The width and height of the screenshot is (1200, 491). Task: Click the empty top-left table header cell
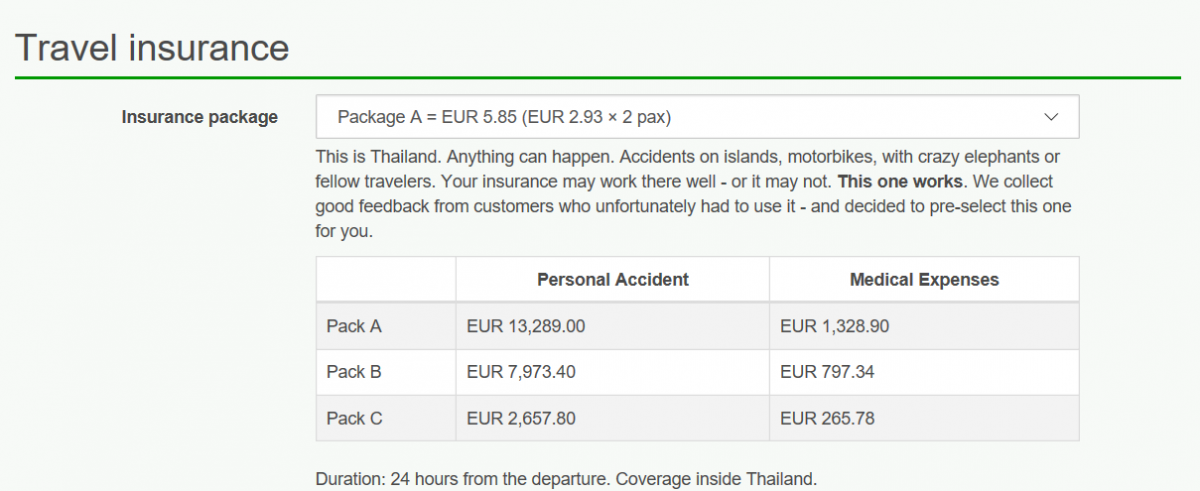pyautogui.click(x=386, y=280)
